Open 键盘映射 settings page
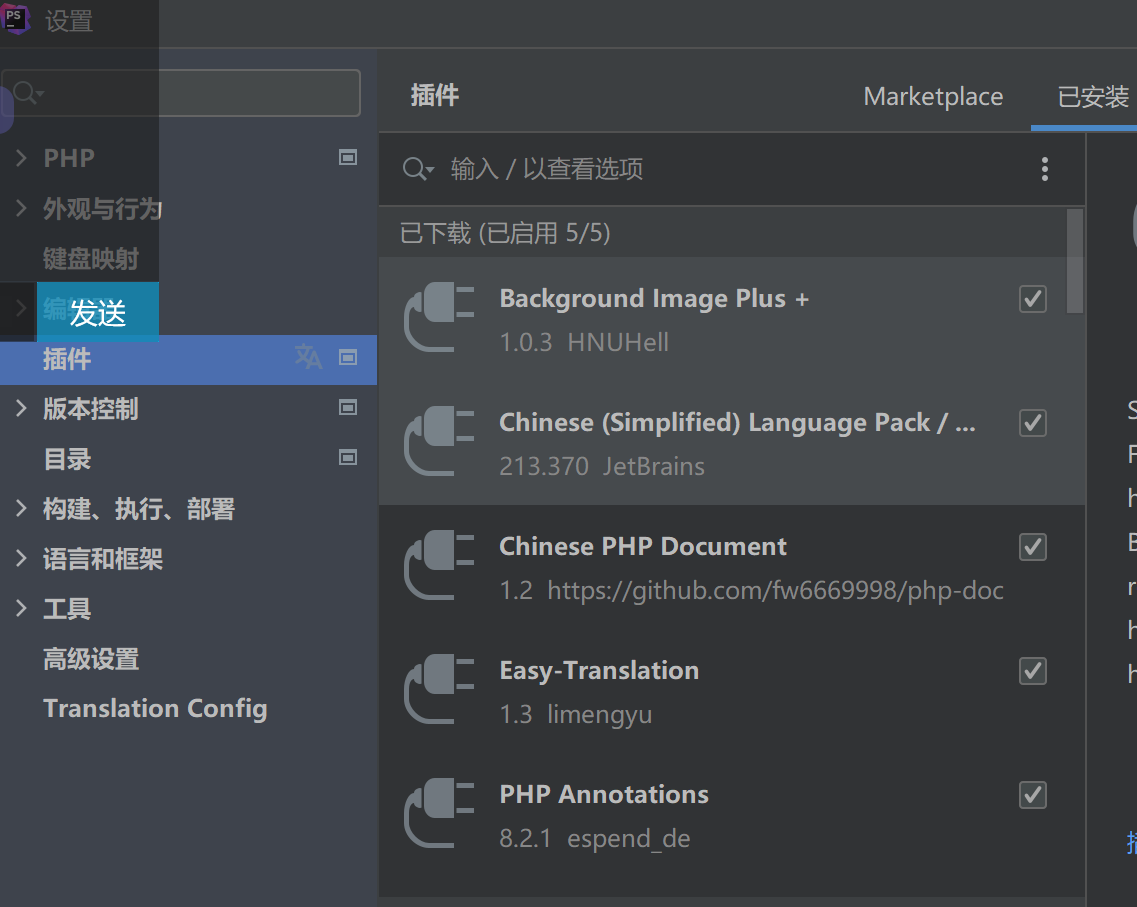The image size is (1137, 907). pos(91,259)
